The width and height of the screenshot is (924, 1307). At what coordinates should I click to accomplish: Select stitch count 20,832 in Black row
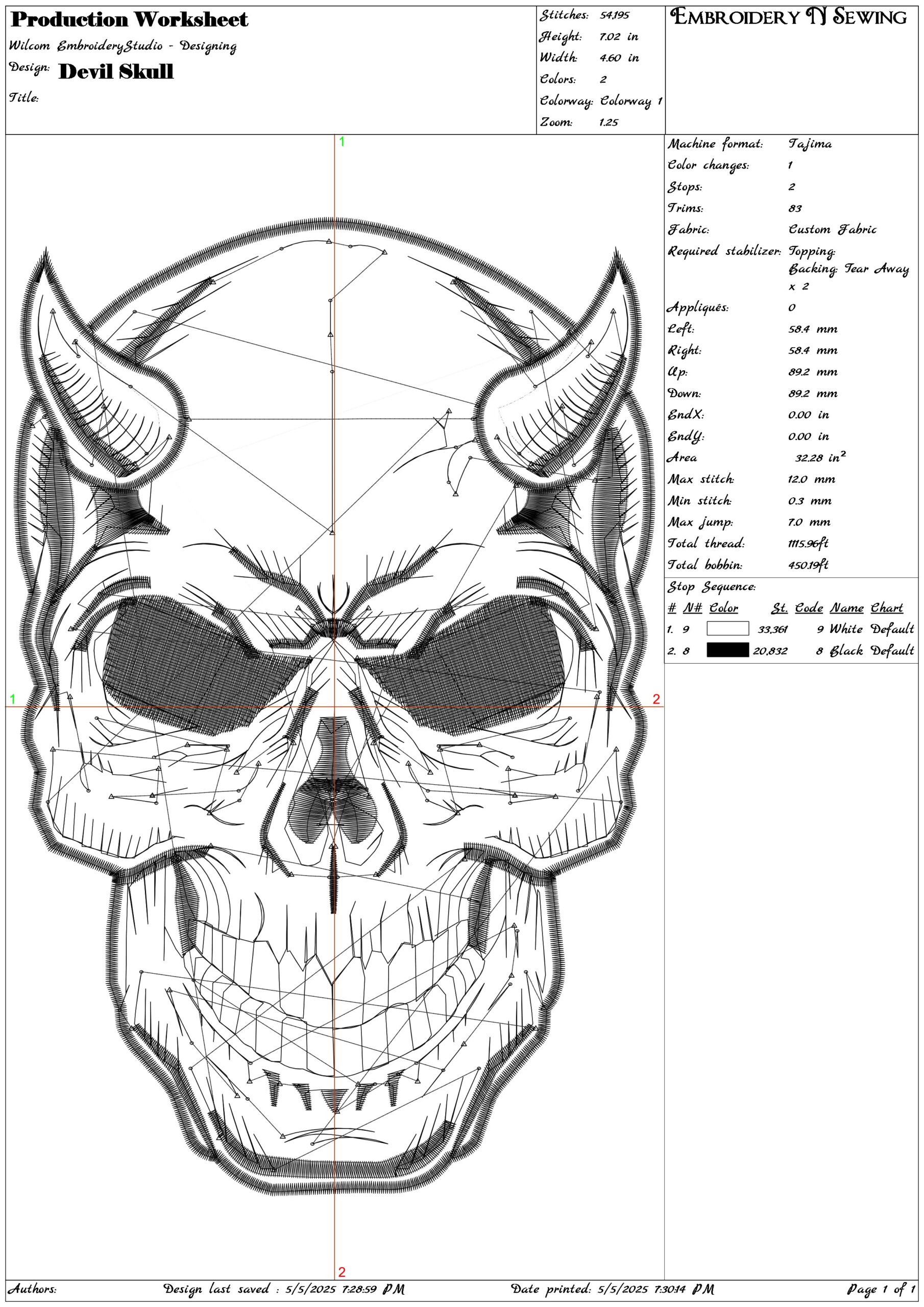pyautogui.click(x=770, y=650)
